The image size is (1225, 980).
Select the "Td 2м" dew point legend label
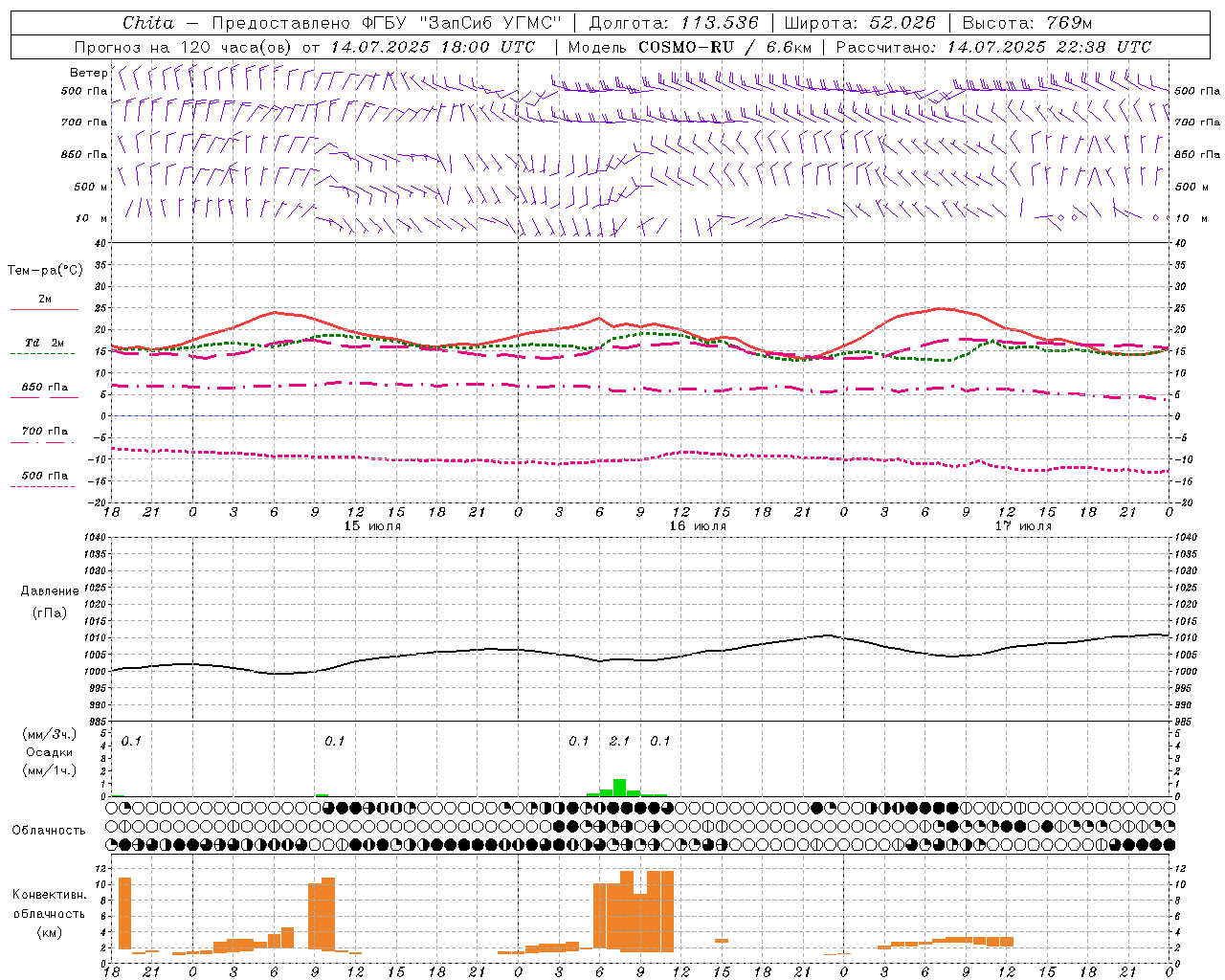tap(45, 343)
